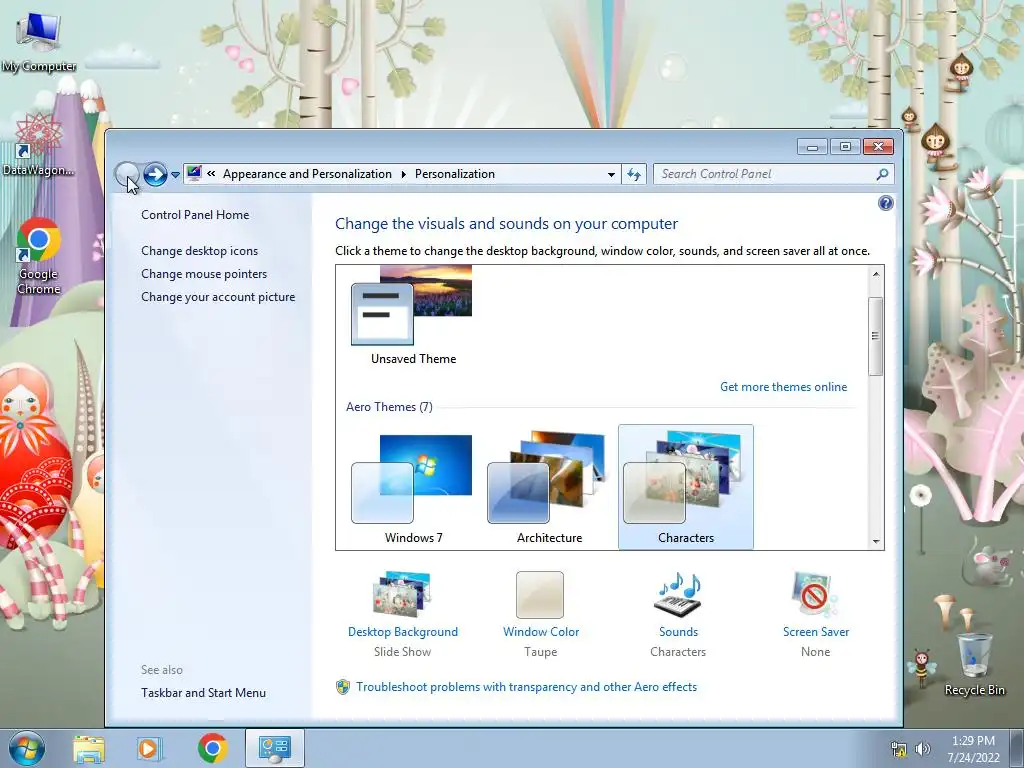Select the Architecture theme
The width and height of the screenshot is (1024, 768).
click(x=549, y=487)
